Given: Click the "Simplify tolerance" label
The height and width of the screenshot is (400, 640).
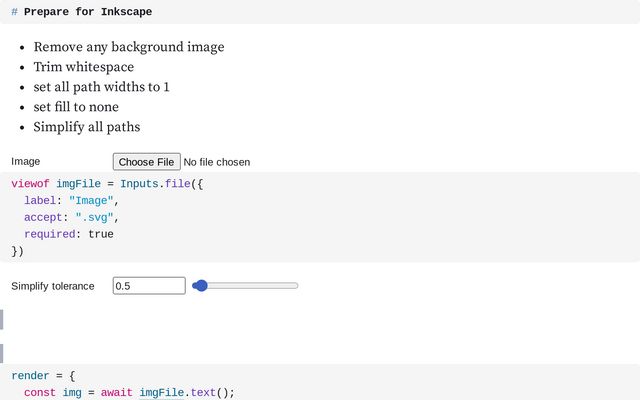Looking at the screenshot, I should 53,286.
